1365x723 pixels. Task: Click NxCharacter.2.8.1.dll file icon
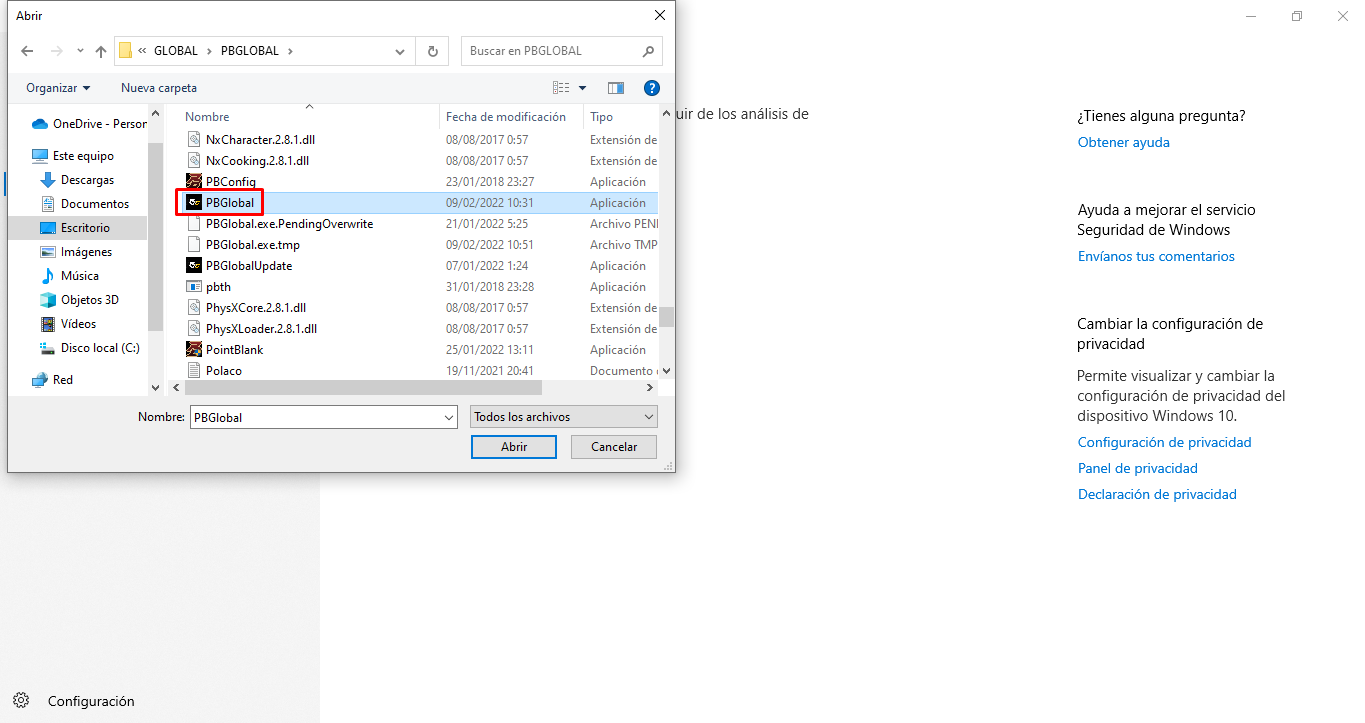pos(195,140)
